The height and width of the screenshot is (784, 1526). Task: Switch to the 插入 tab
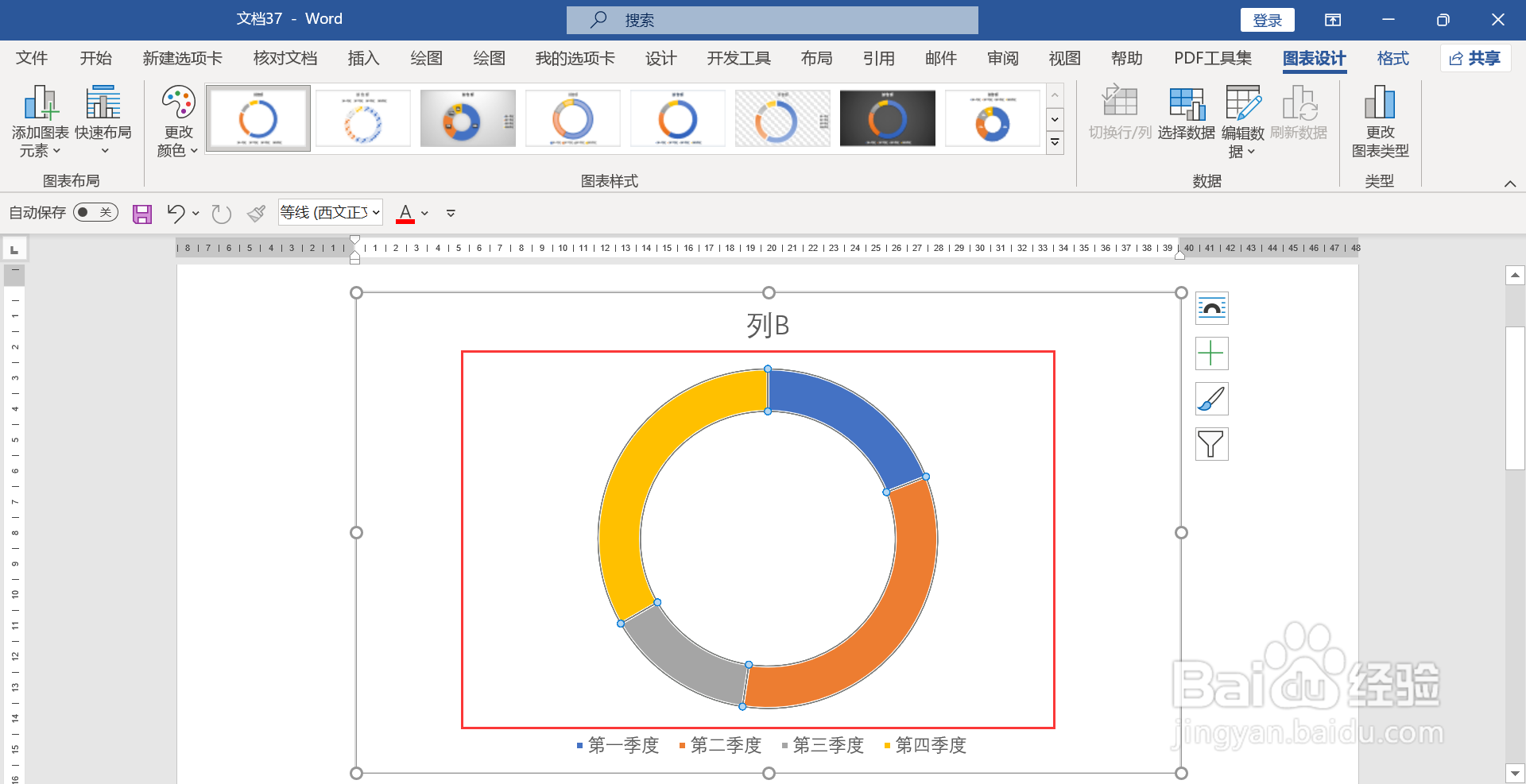(363, 58)
